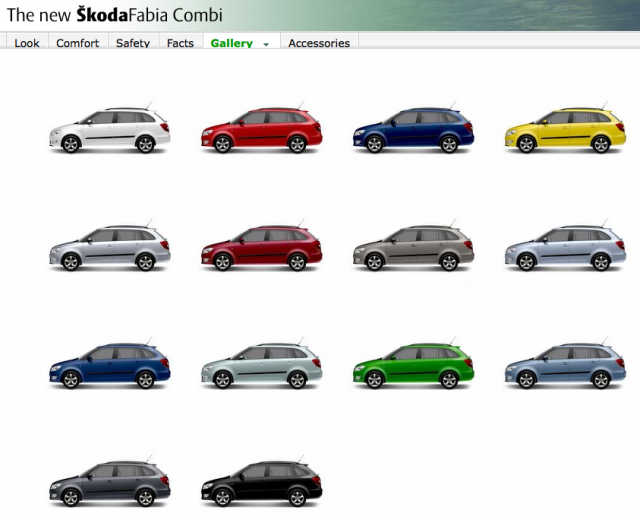Choose the navy blue car in the third row
640x520 pixels.
(109, 363)
